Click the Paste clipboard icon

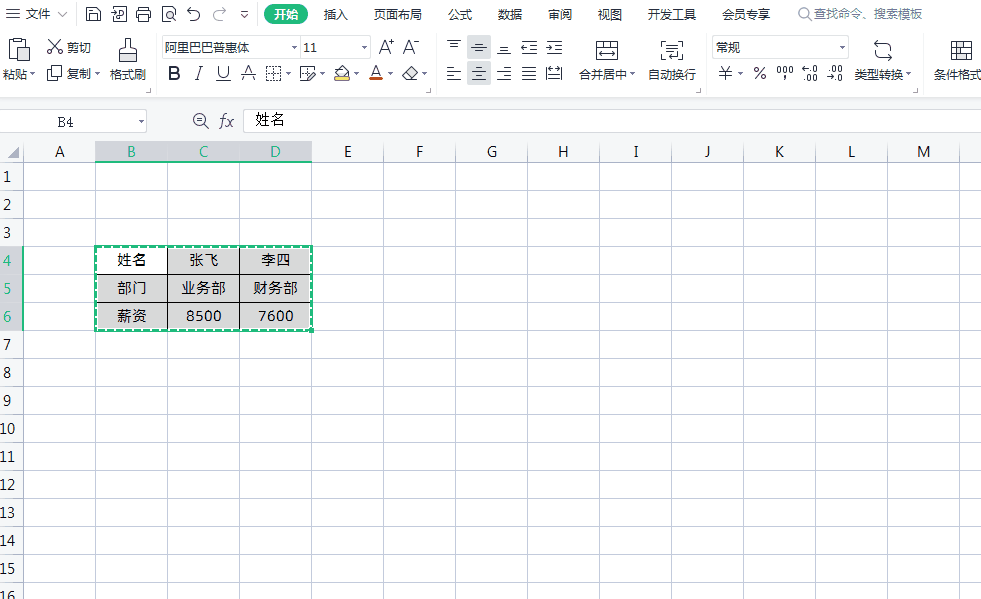(19, 49)
